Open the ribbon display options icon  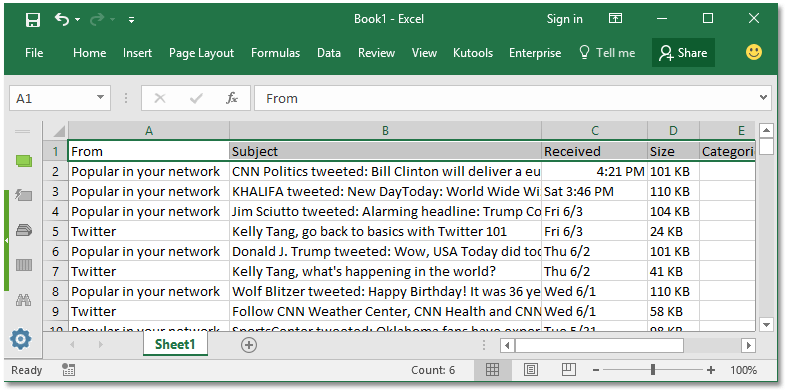tap(615, 19)
